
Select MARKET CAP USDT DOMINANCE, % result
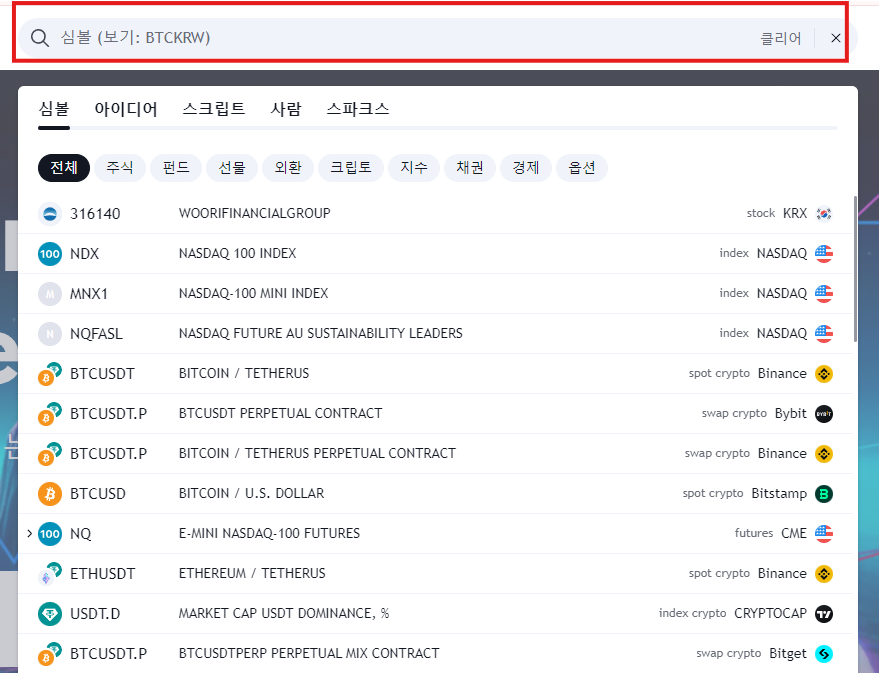pos(436,614)
